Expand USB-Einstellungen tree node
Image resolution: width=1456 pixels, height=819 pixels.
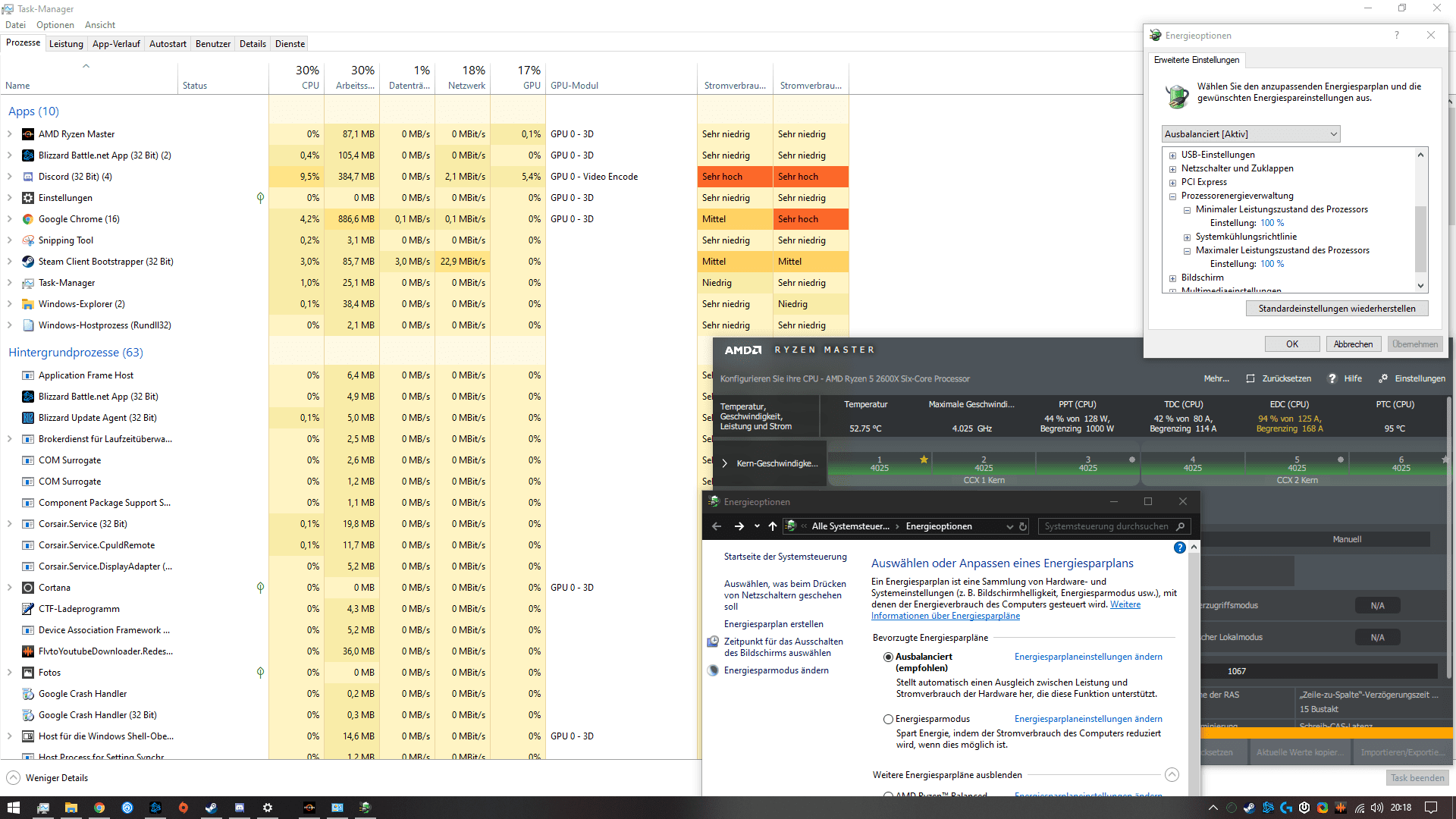pos(1172,155)
